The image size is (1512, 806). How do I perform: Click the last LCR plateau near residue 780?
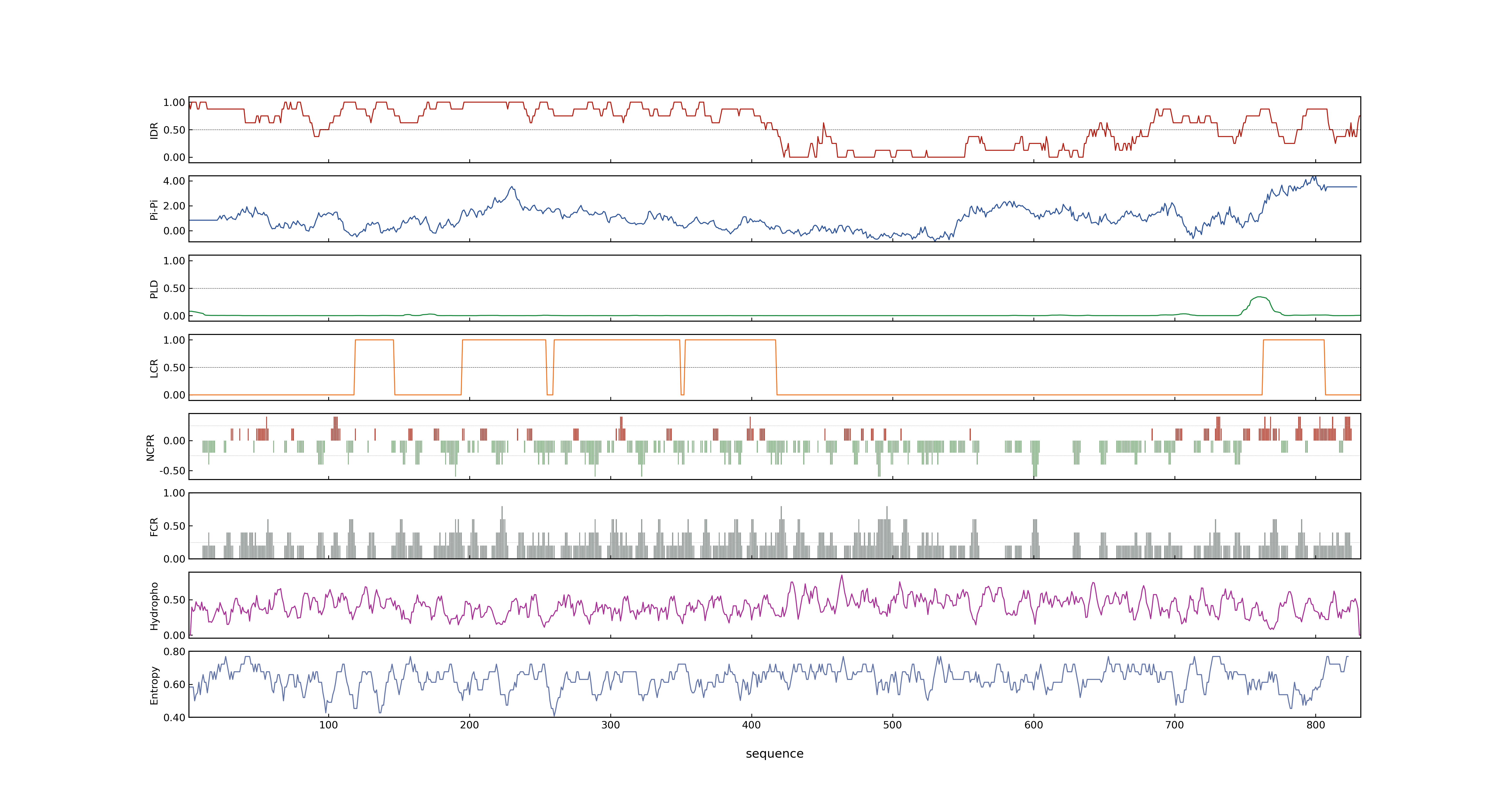pos(1294,340)
